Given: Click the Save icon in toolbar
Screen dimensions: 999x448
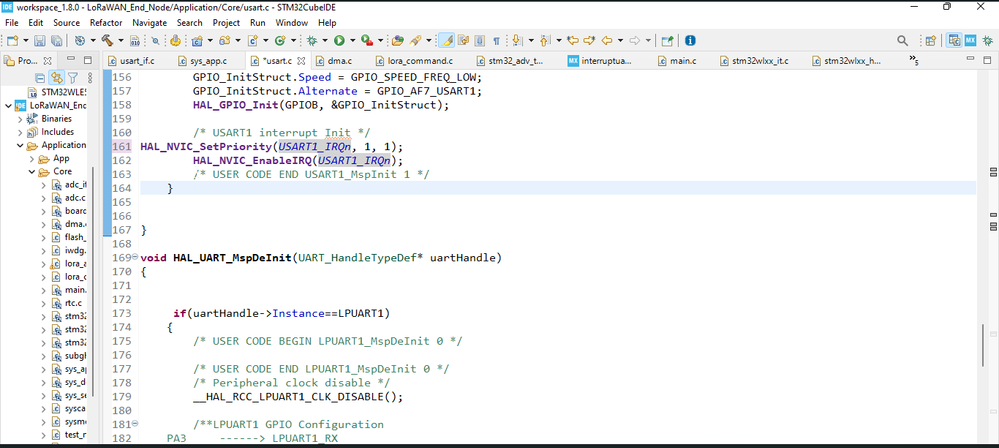Looking at the screenshot, I should point(40,41).
